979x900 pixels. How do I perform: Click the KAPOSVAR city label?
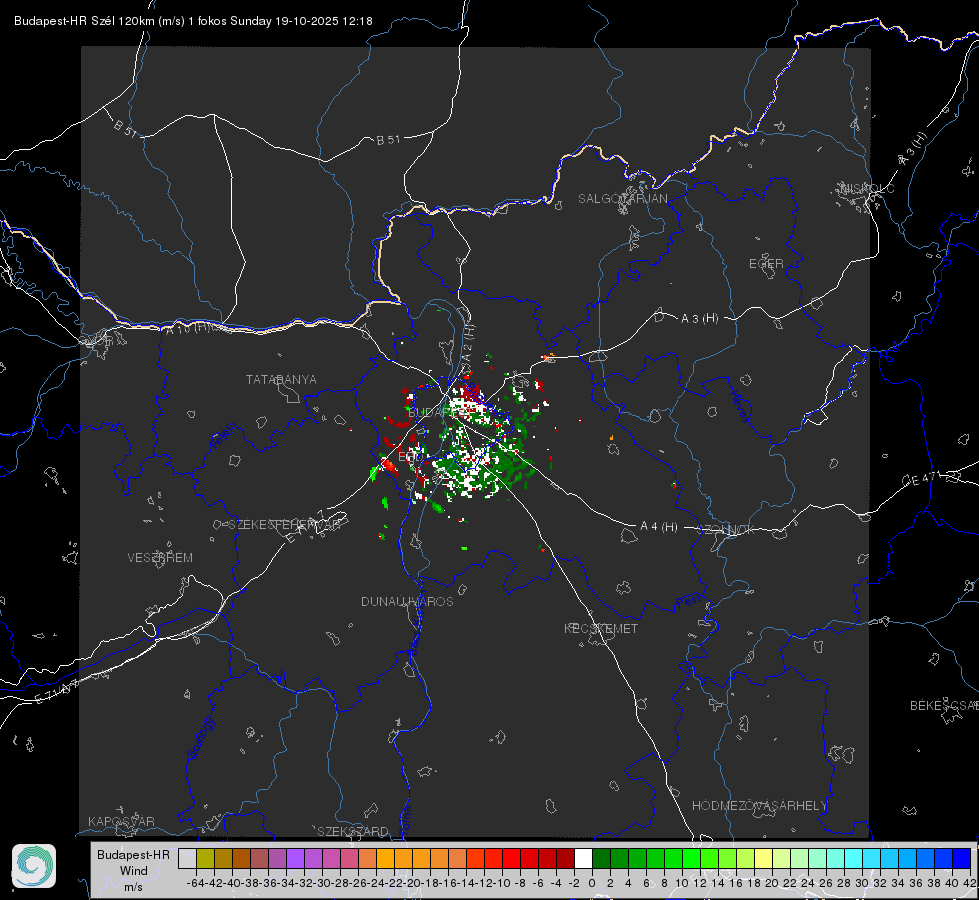[x=121, y=821]
